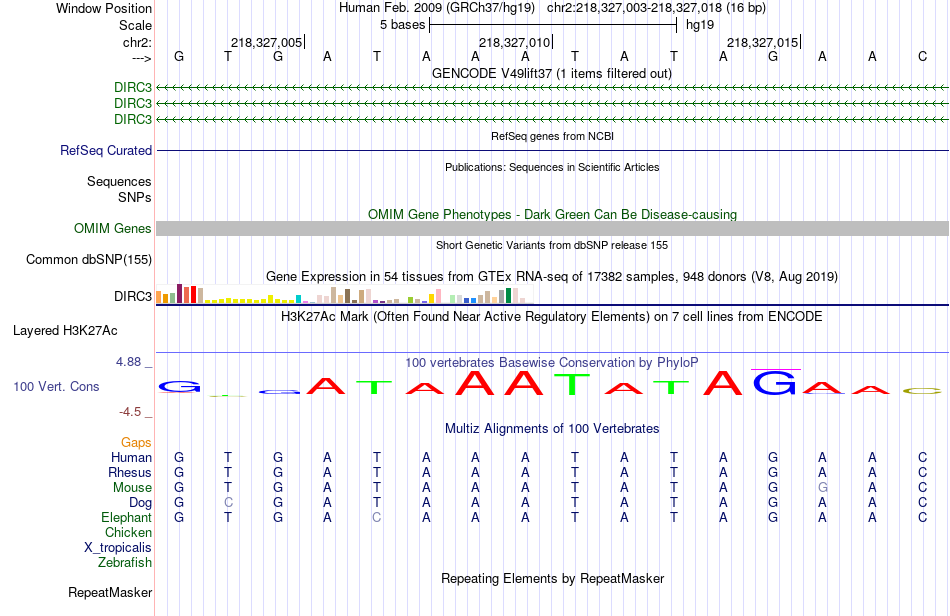Click the RepeatMasker track label

(110, 592)
